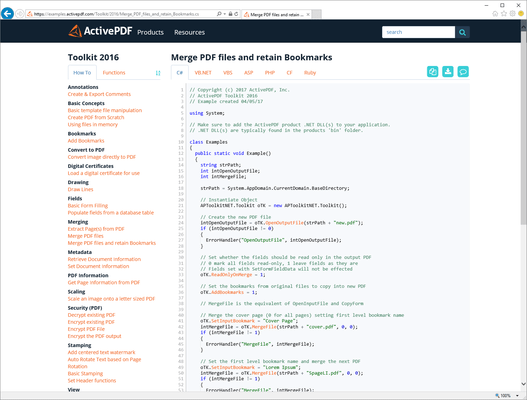The height and width of the screenshot is (400, 527).
Task: Open the browser tools gear icon
Action: tap(512, 13)
